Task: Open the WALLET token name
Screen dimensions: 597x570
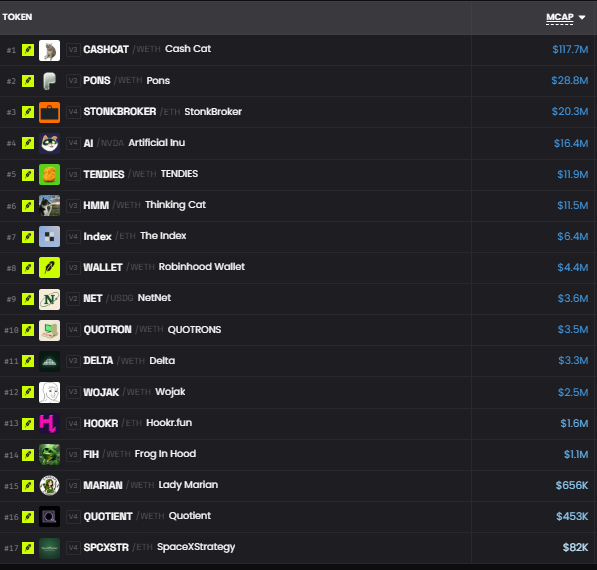Action: point(103,267)
